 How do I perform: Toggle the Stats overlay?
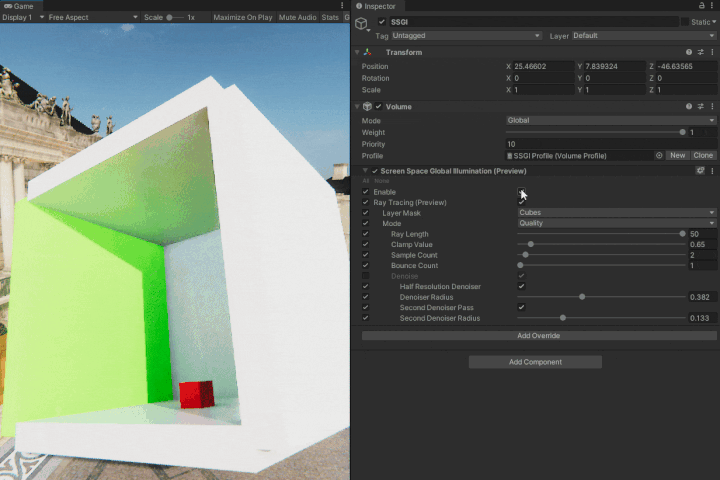(330, 17)
